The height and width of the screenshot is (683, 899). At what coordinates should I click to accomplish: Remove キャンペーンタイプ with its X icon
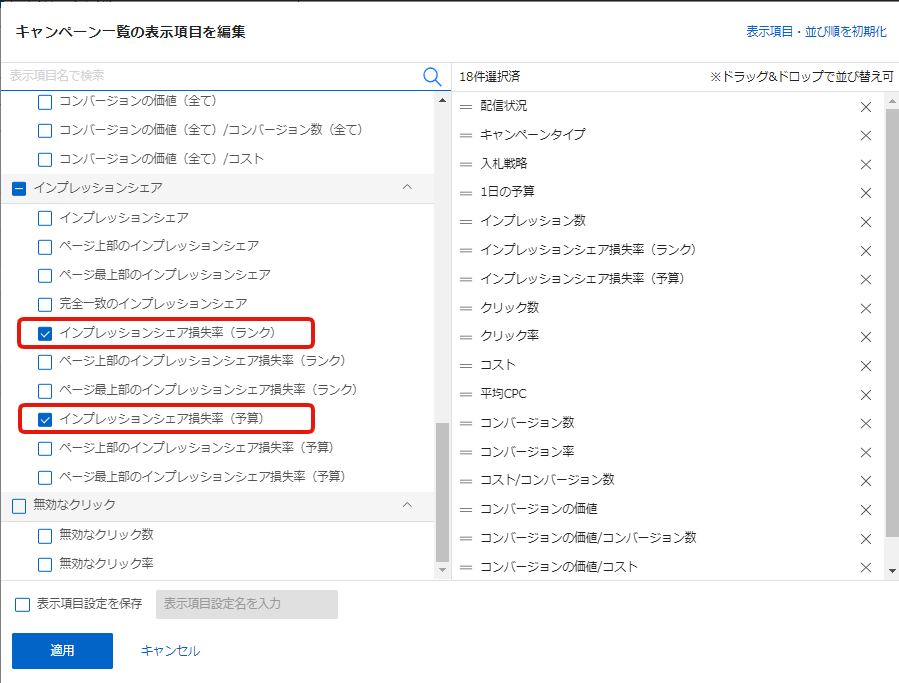tap(866, 135)
